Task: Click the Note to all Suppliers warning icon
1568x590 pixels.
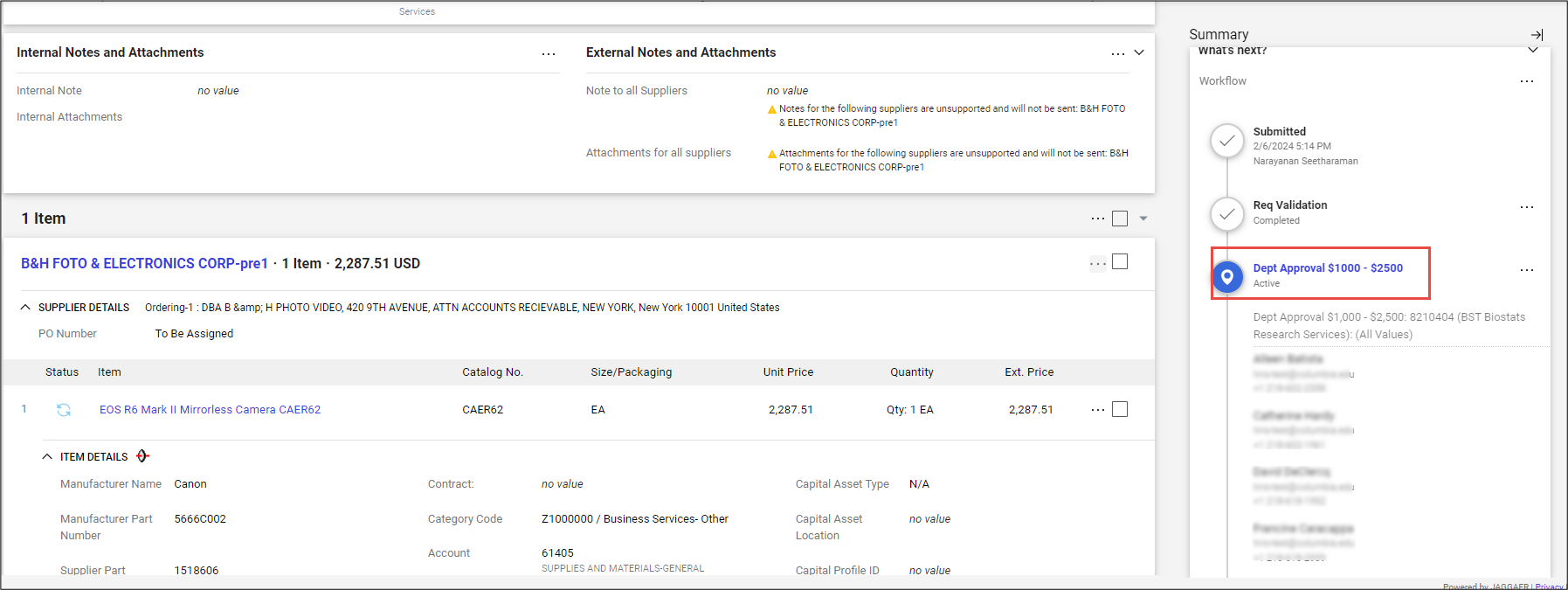Action: pyautogui.click(x=772, y=109)
